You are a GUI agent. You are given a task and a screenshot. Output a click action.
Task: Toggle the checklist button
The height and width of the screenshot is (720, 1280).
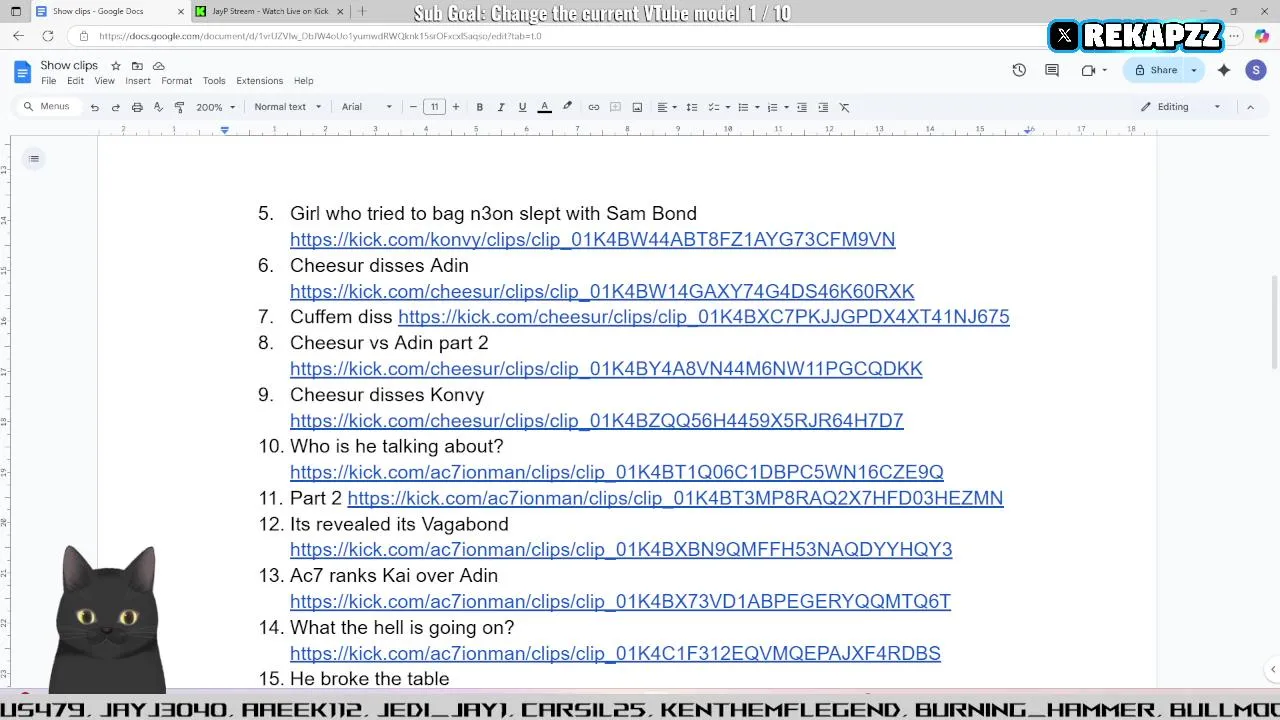714,107
